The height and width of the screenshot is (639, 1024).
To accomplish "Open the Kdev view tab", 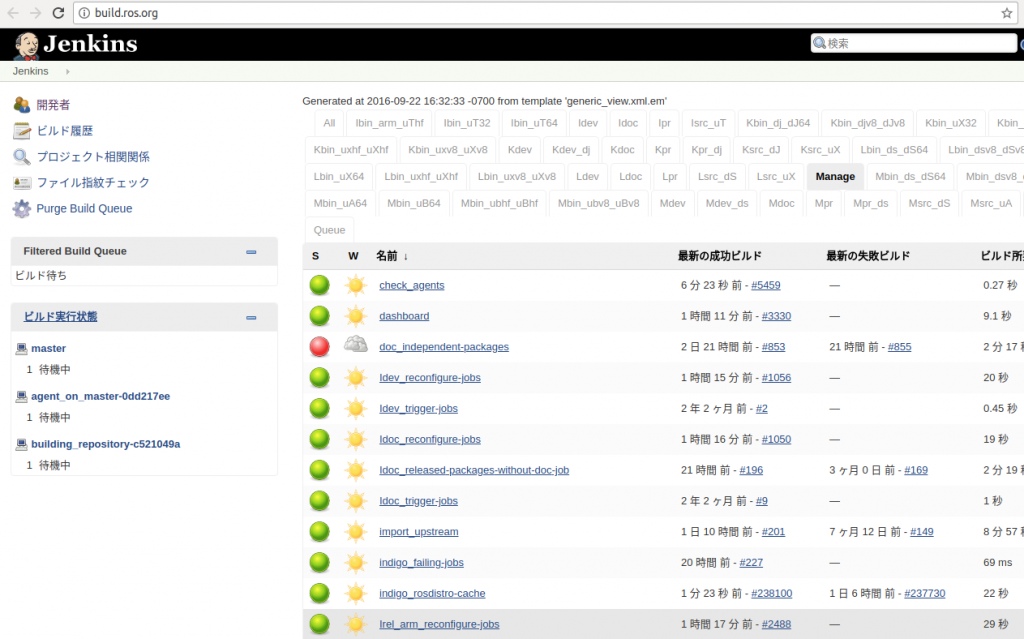I will (519, 150).
